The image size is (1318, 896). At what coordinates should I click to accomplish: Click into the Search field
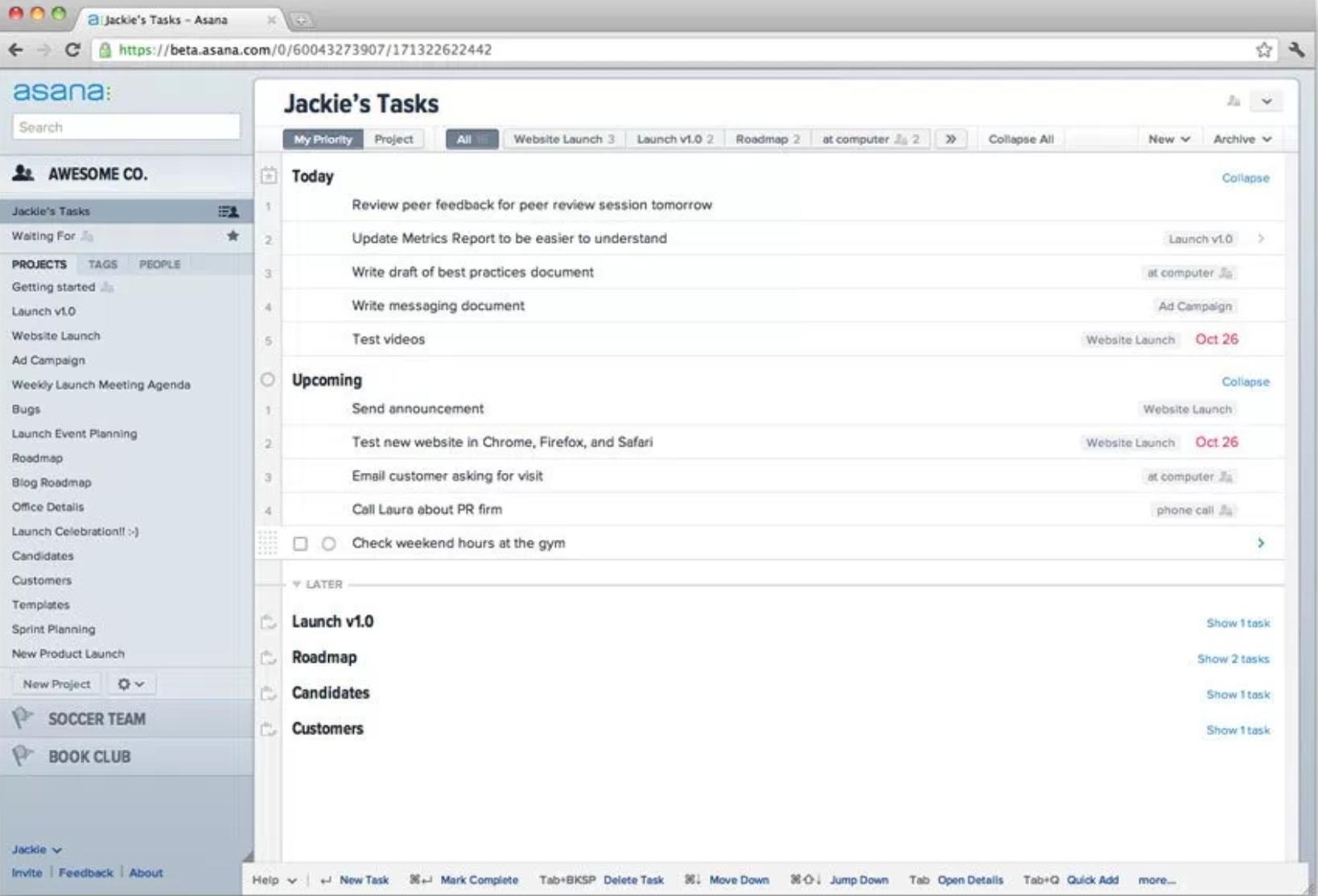click(x=126, y=127)
